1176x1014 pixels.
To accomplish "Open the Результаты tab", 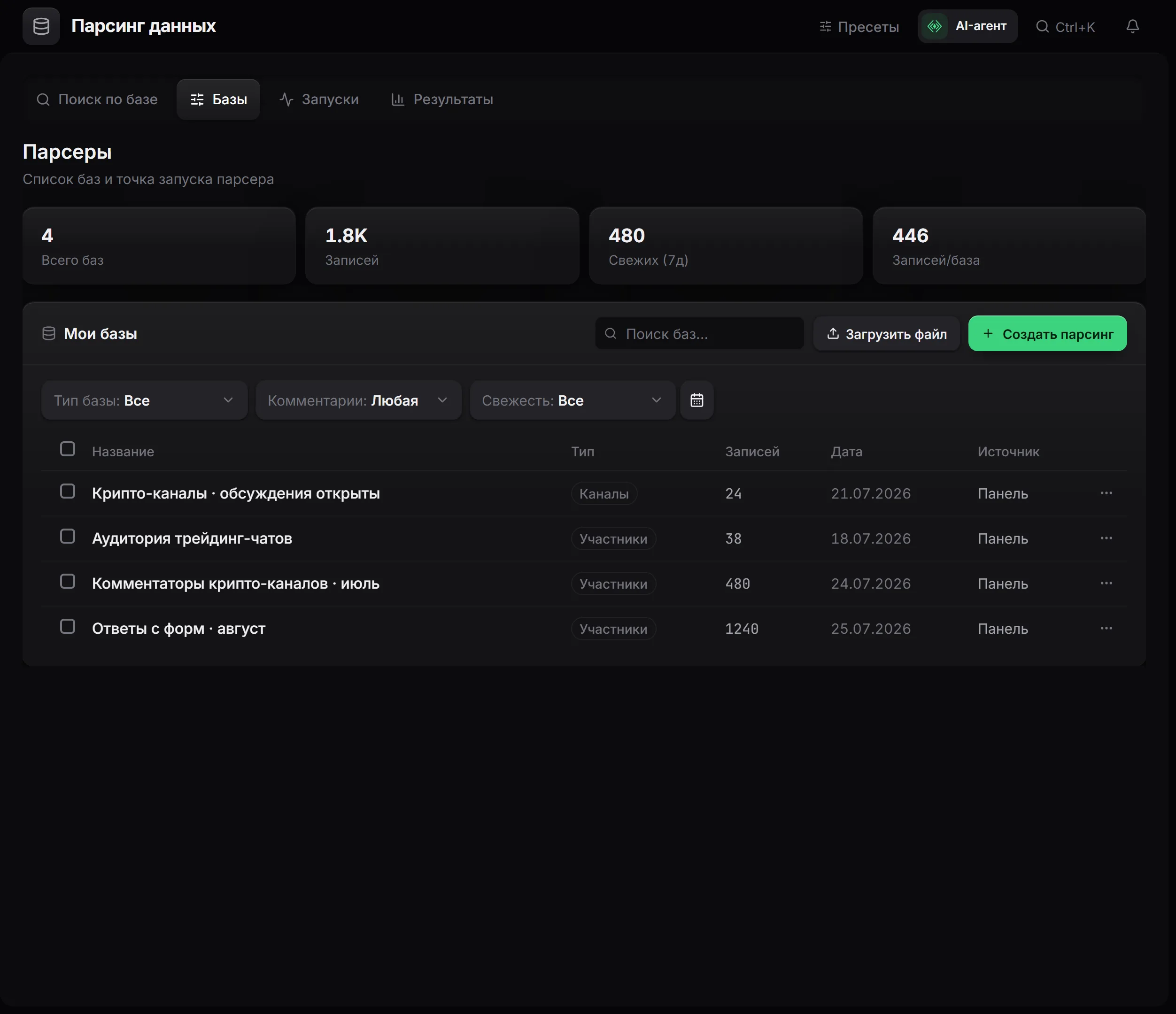I will point(442,100).
